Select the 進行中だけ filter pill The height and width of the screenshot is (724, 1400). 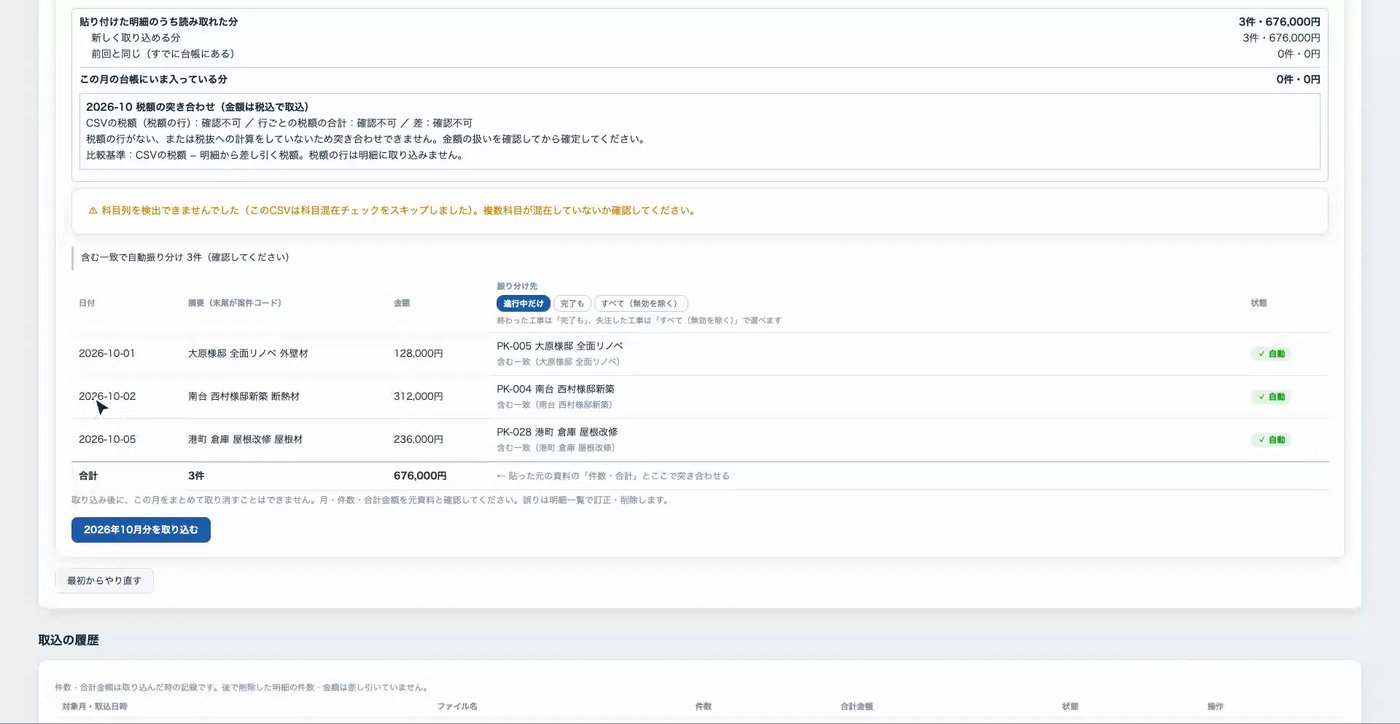coord(523,303)
